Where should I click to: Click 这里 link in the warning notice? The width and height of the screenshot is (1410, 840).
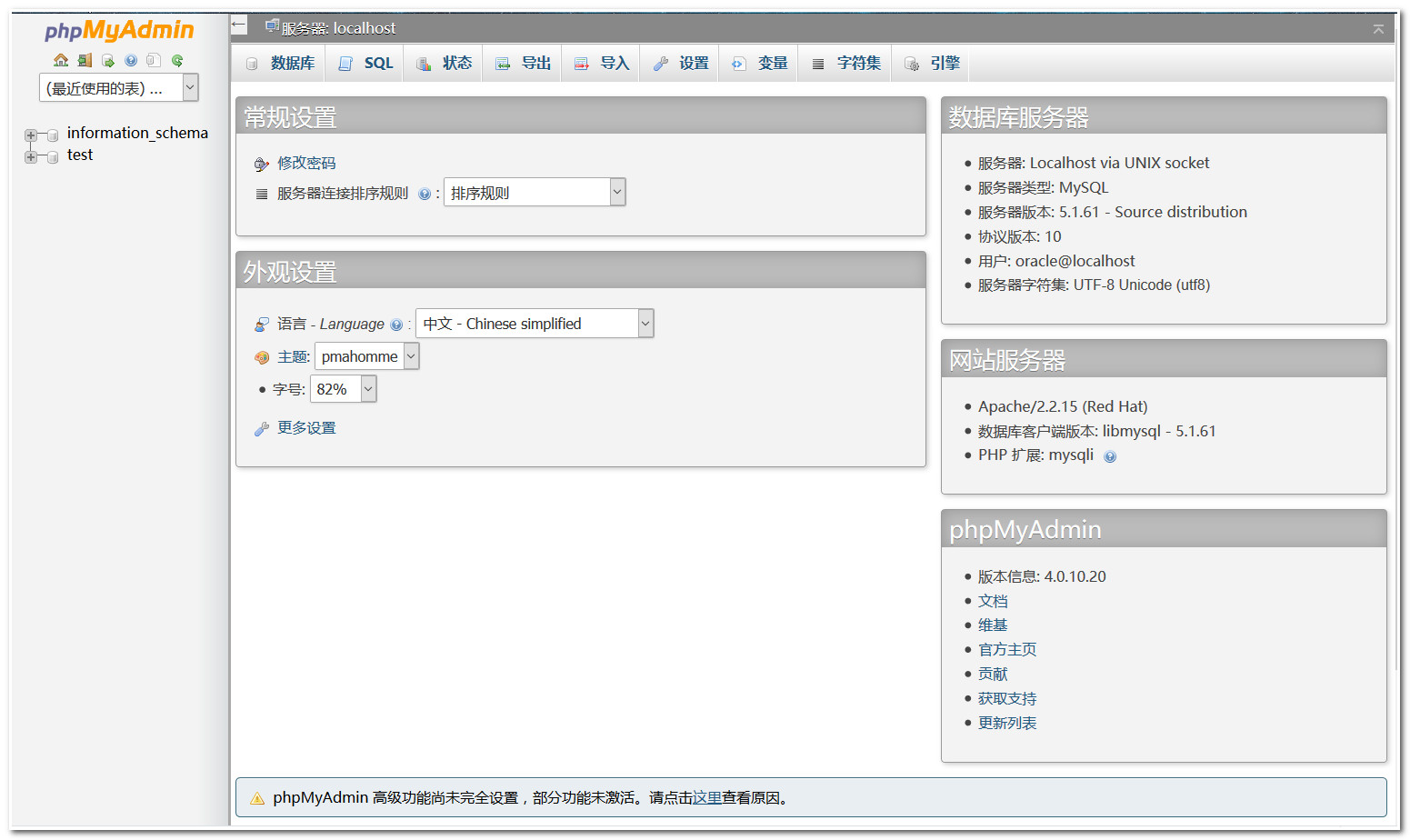[x=707, y=797]
